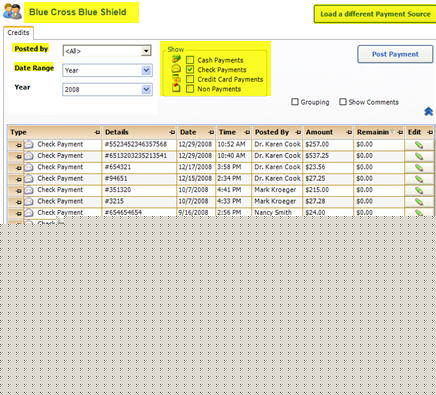Pin the Posted By column header
436x395 pixels.
point(298,132)
